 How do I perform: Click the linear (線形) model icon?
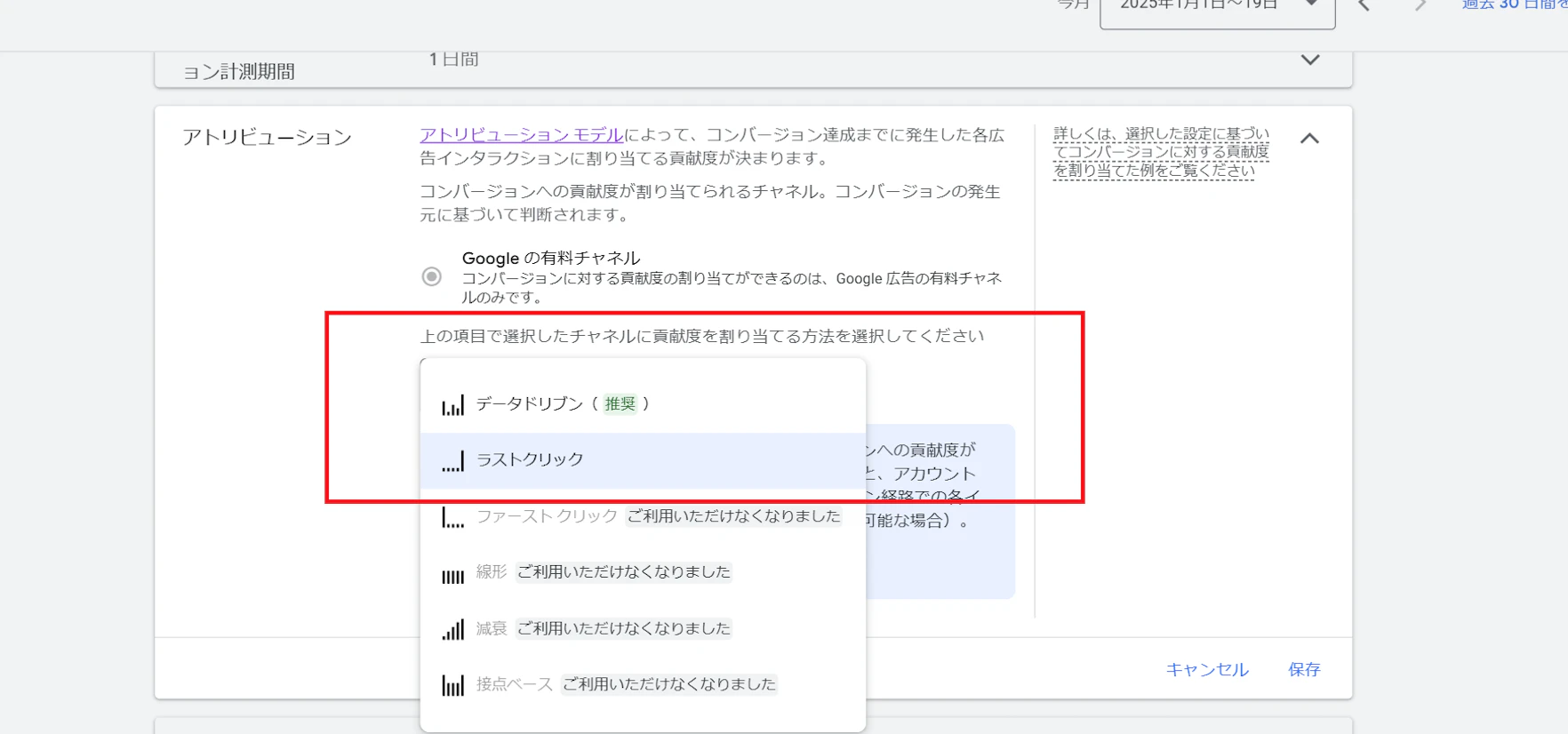(x=452, y=577)
